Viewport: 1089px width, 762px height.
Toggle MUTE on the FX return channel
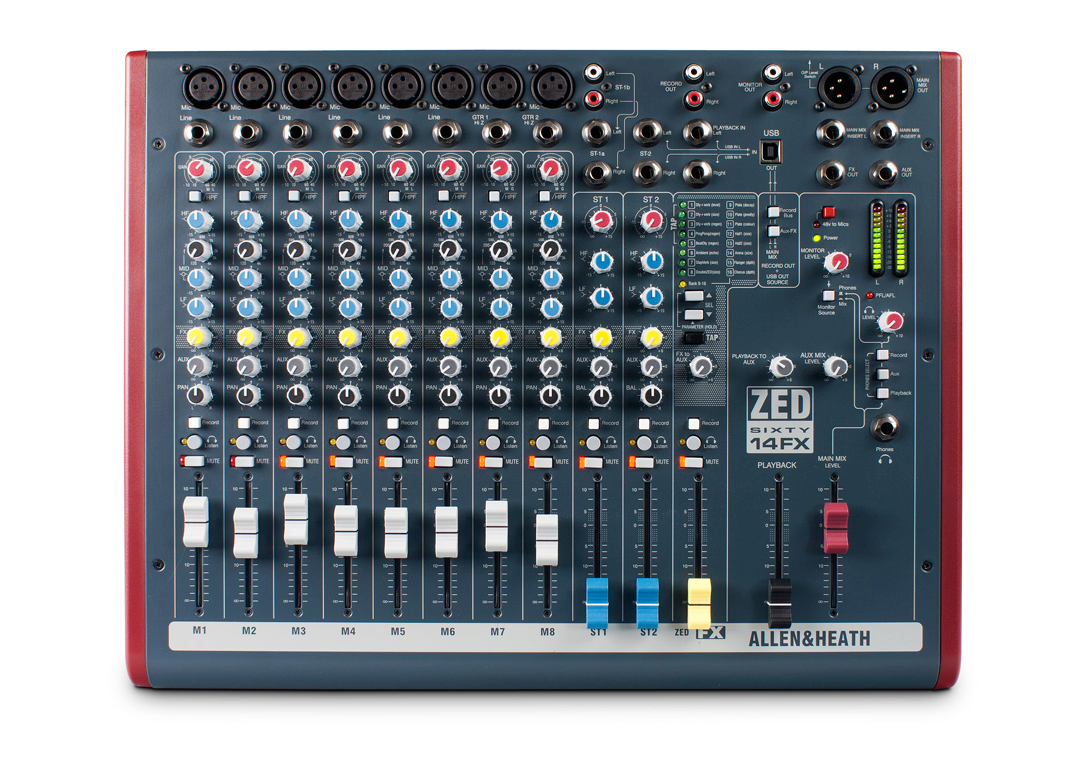[x=692, y=462]
